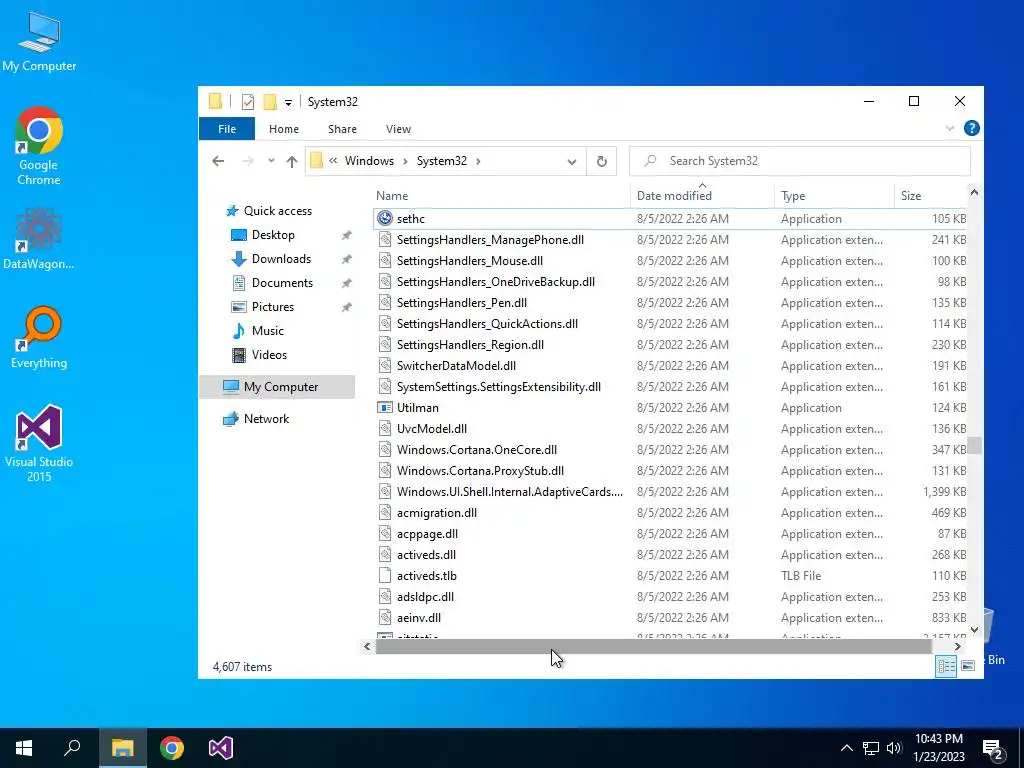The height and width of the screenshot is (768, 1024).
Task: Sort by the Size column header
Action: coord(930,196)
